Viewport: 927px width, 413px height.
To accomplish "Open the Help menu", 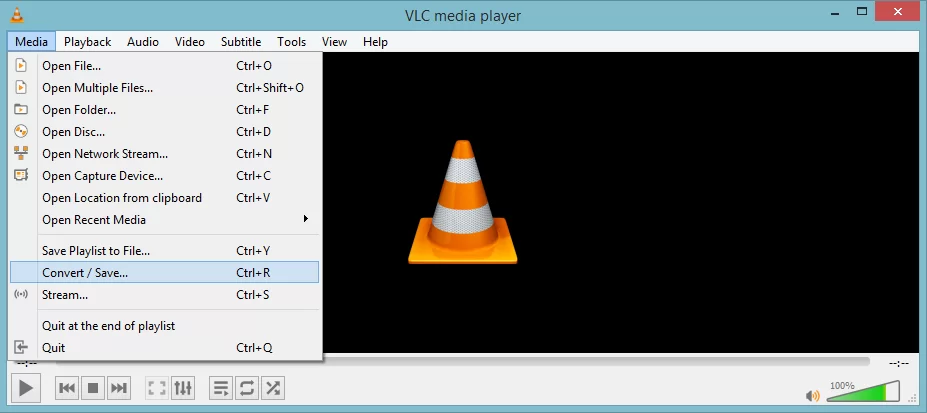I will click(375, 41).
